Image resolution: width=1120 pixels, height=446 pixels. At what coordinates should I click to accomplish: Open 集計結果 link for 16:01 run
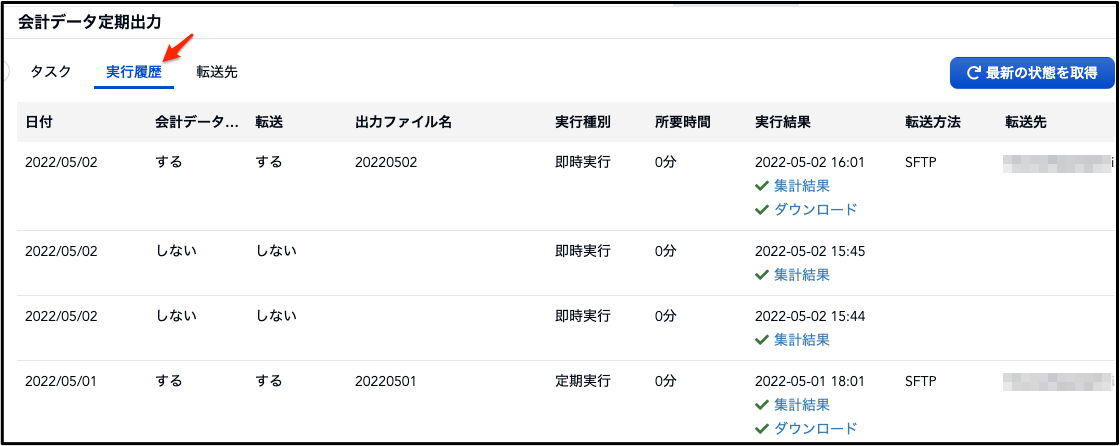(x=801, y=186)
